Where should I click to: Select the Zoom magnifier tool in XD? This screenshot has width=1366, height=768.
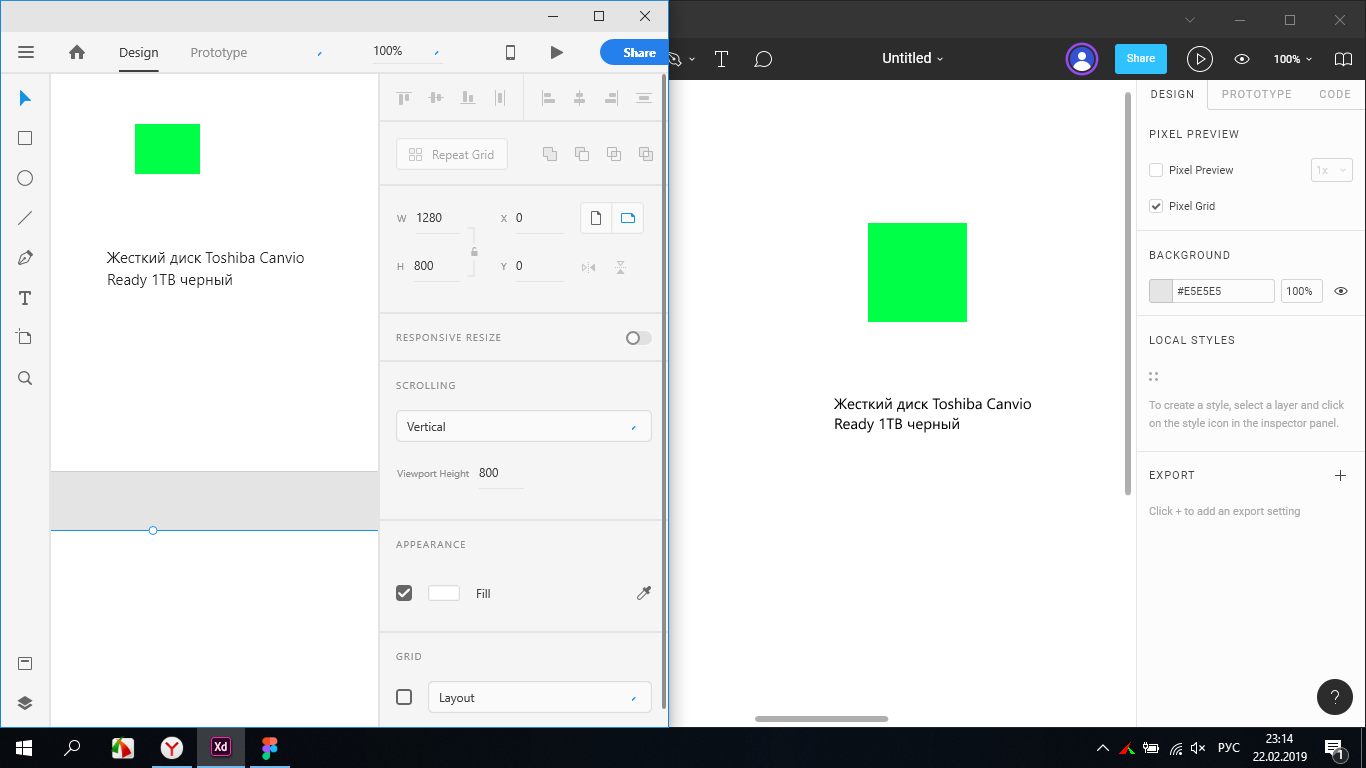pos(25,378)
